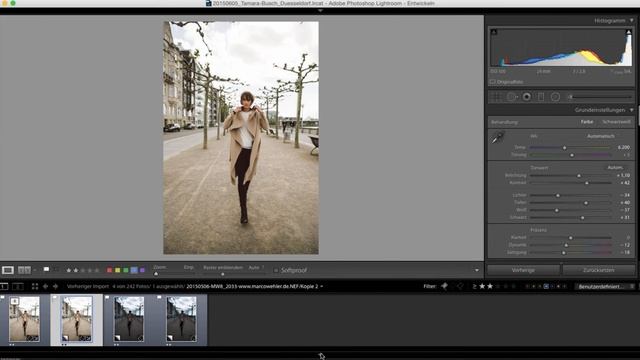Choose Schwarzweiß treatment
The width and height of the screenshot is (640, 360).
[x=616, y=122]
